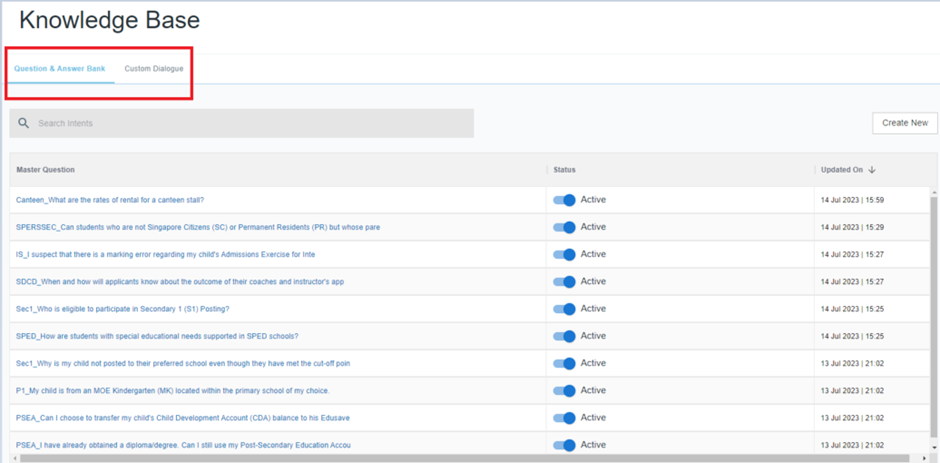Open Sec1 Who is eligible S1 Posting question

123,309
